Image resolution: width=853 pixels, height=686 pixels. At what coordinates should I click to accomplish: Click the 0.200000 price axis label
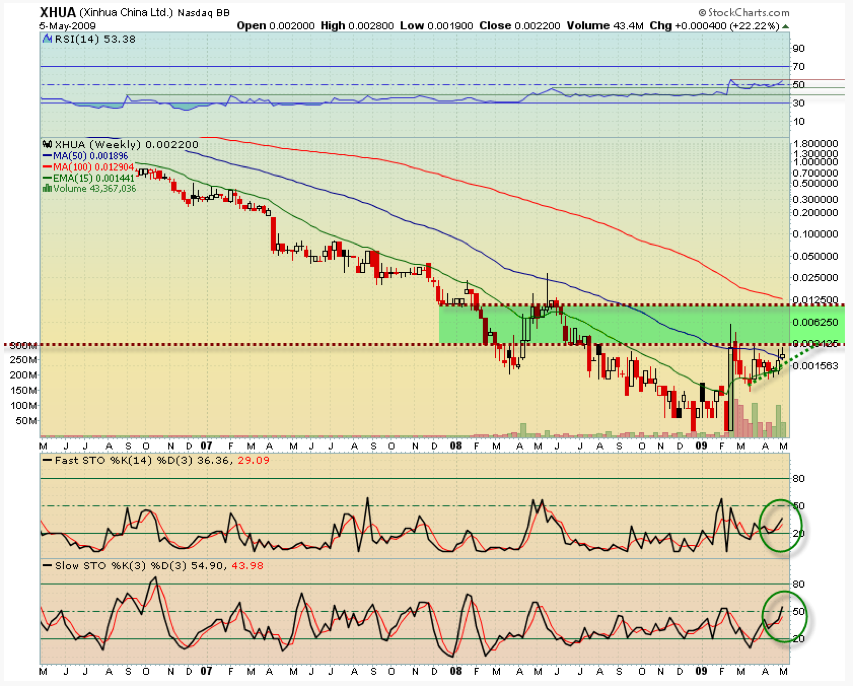click(815, 212)
